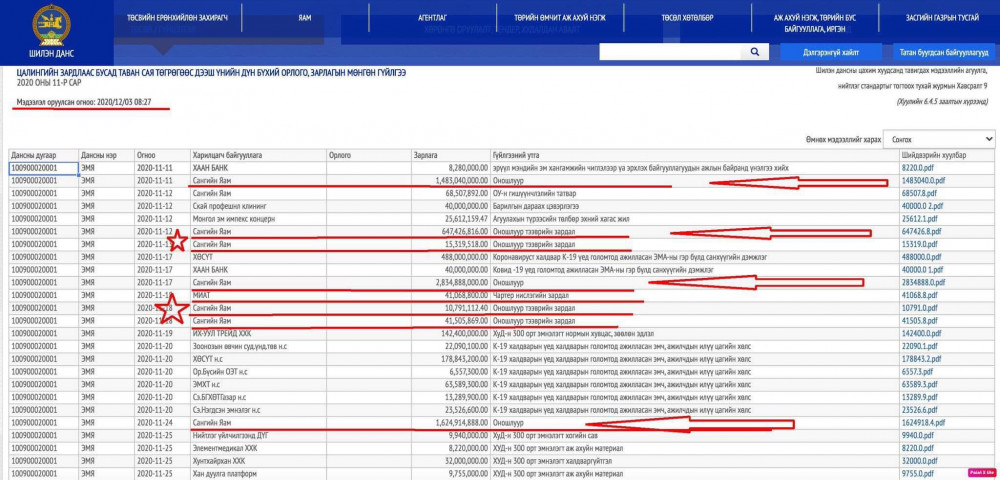1000x480 pixels.
Task: Open the 41505.8.pdf link
Action: click(x=918, y=321)
